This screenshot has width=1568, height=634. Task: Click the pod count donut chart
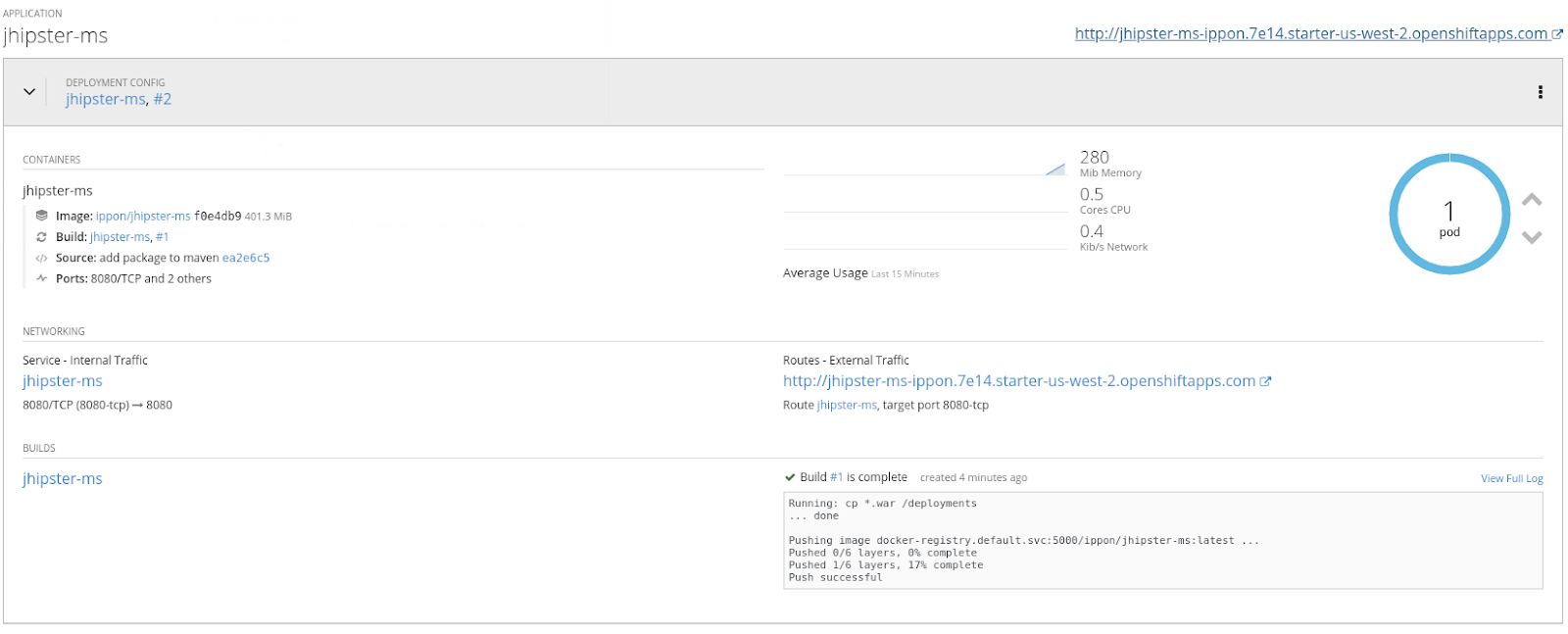tap(1448, 214)
